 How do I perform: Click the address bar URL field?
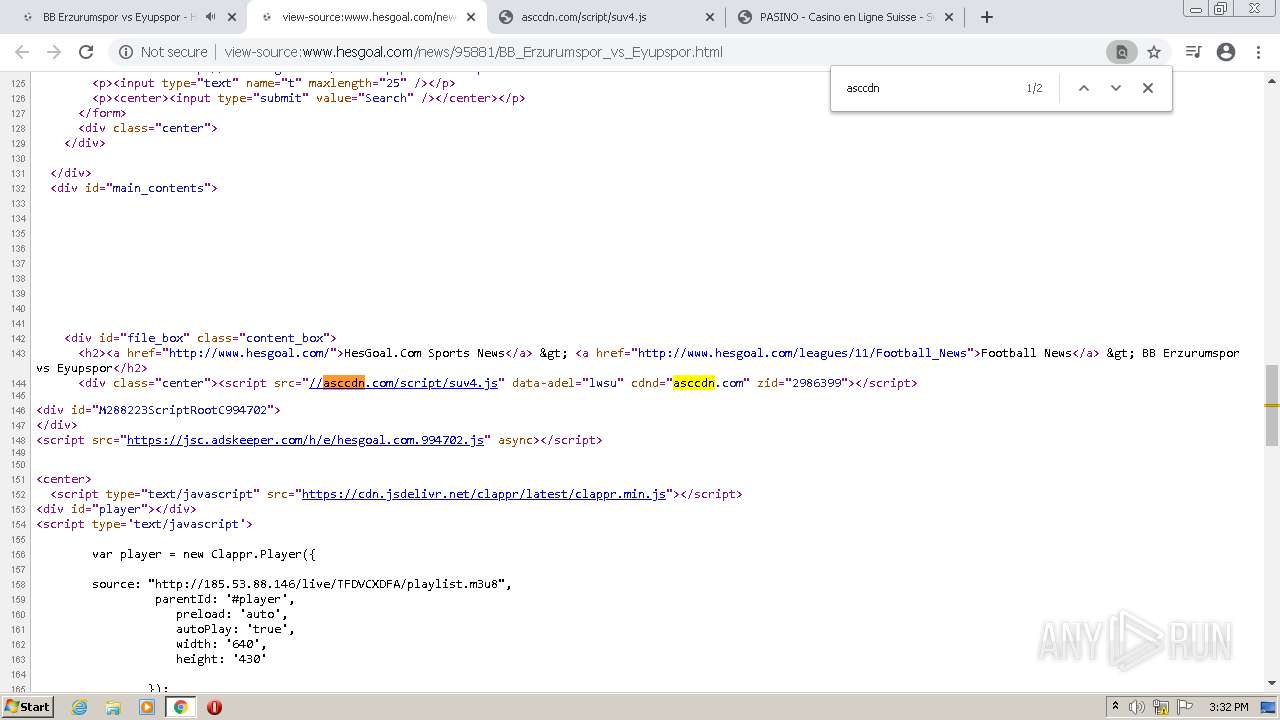(660, 52)
